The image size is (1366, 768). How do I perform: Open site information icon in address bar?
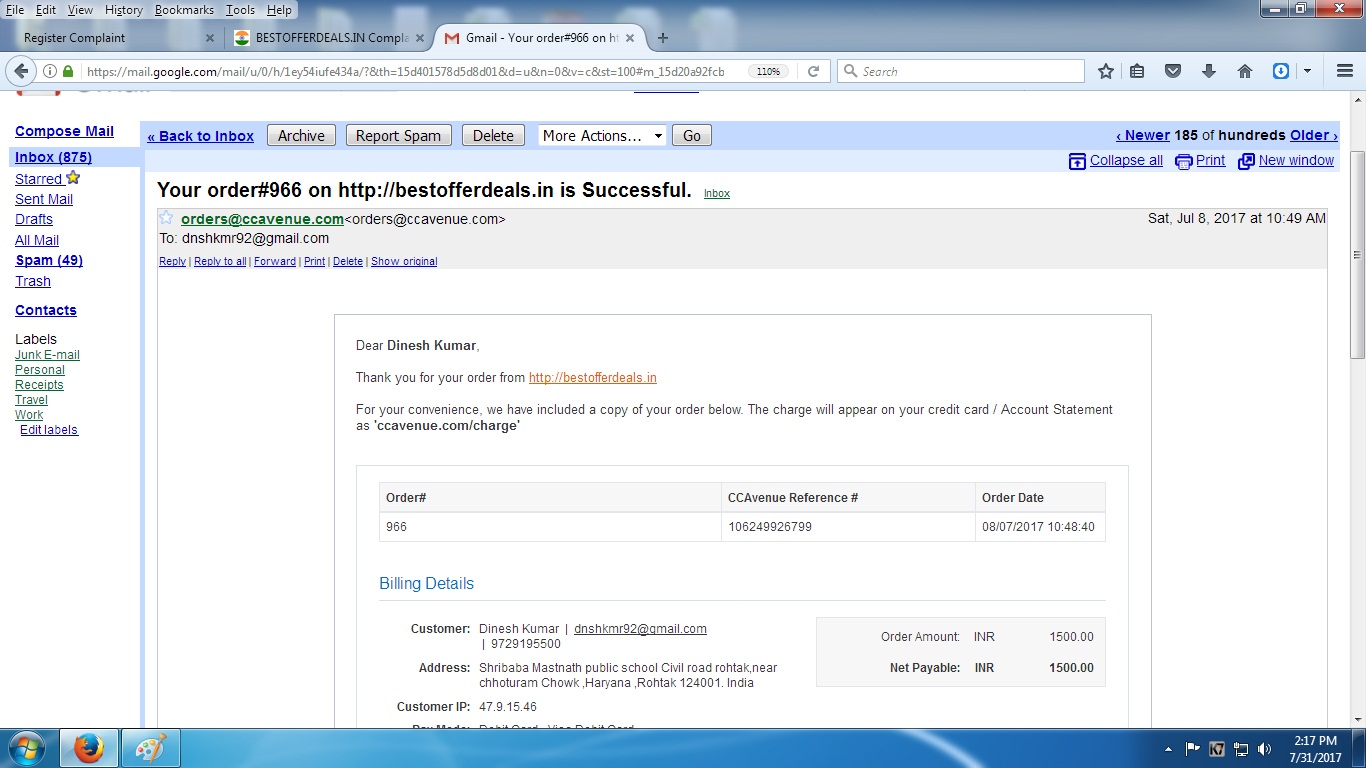coord(49,71)
